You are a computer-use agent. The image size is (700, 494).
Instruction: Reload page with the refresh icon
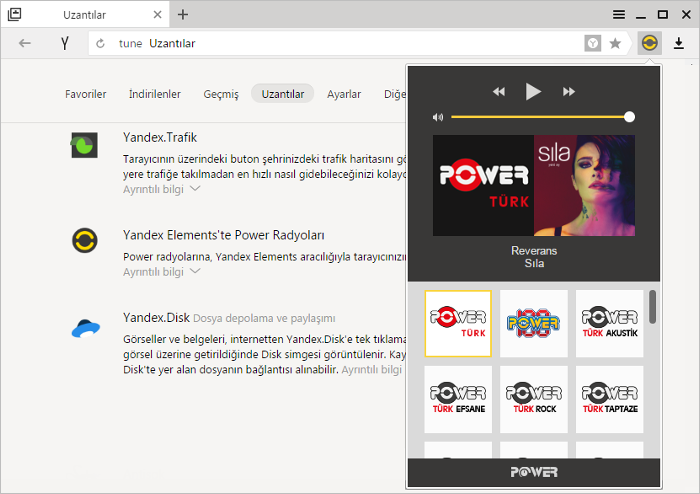100,43
